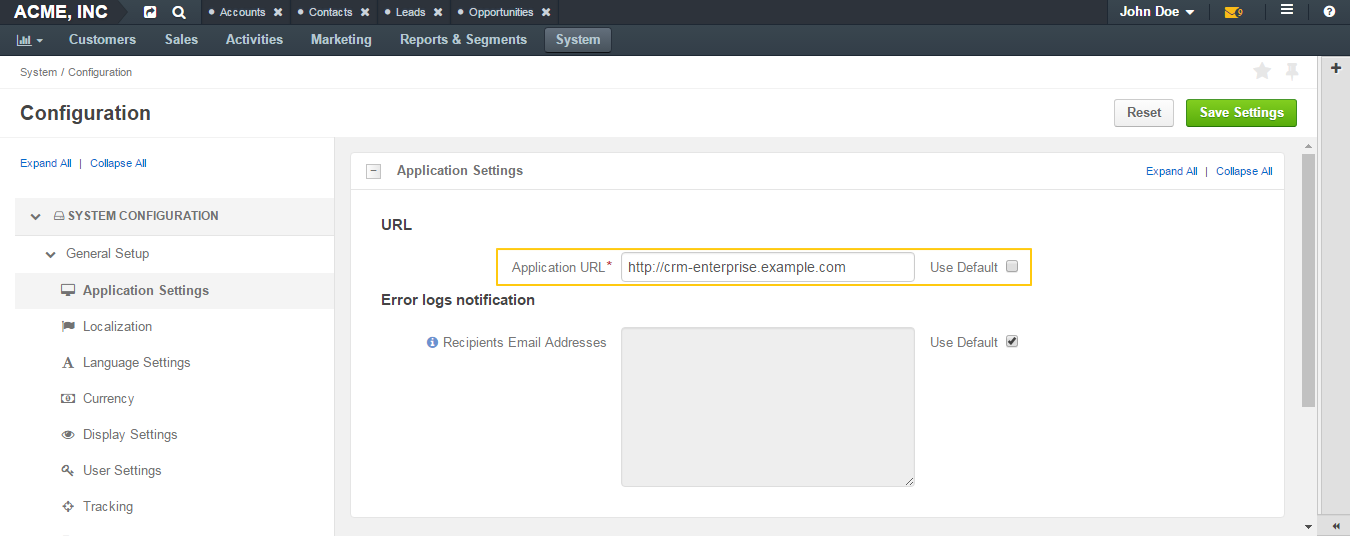Open John Doe user menu
This screenshot has height=536, width=1350.
pos(1157,12)
